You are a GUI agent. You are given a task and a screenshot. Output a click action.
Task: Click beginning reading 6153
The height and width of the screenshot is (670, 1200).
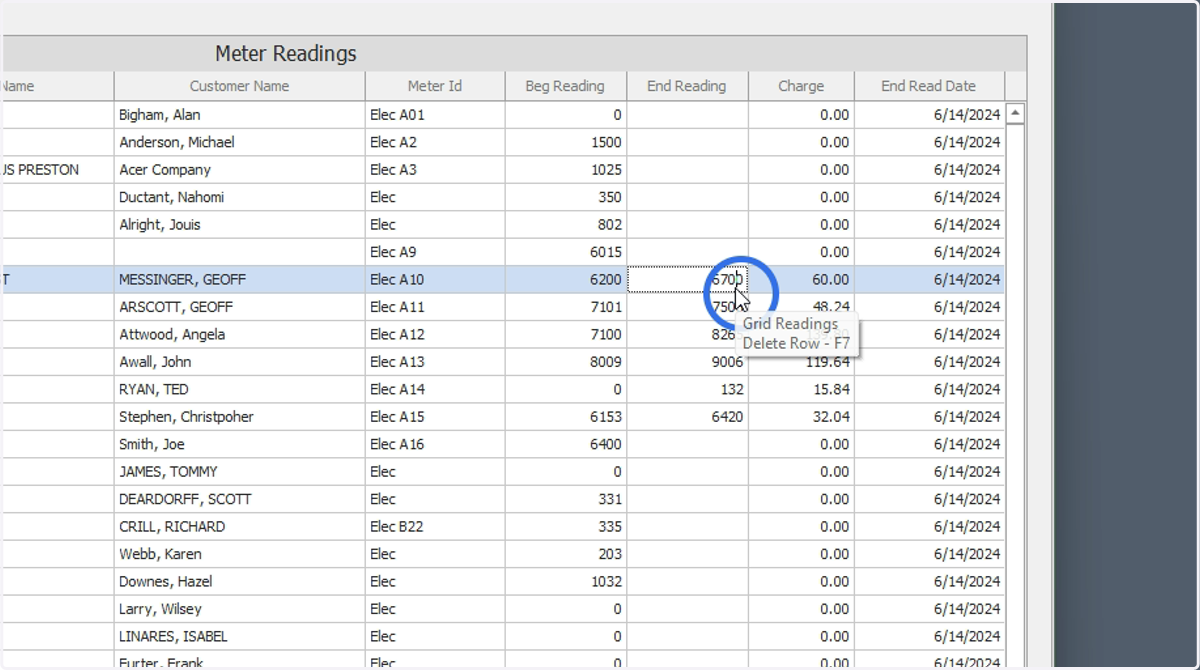tap(606, 417)
